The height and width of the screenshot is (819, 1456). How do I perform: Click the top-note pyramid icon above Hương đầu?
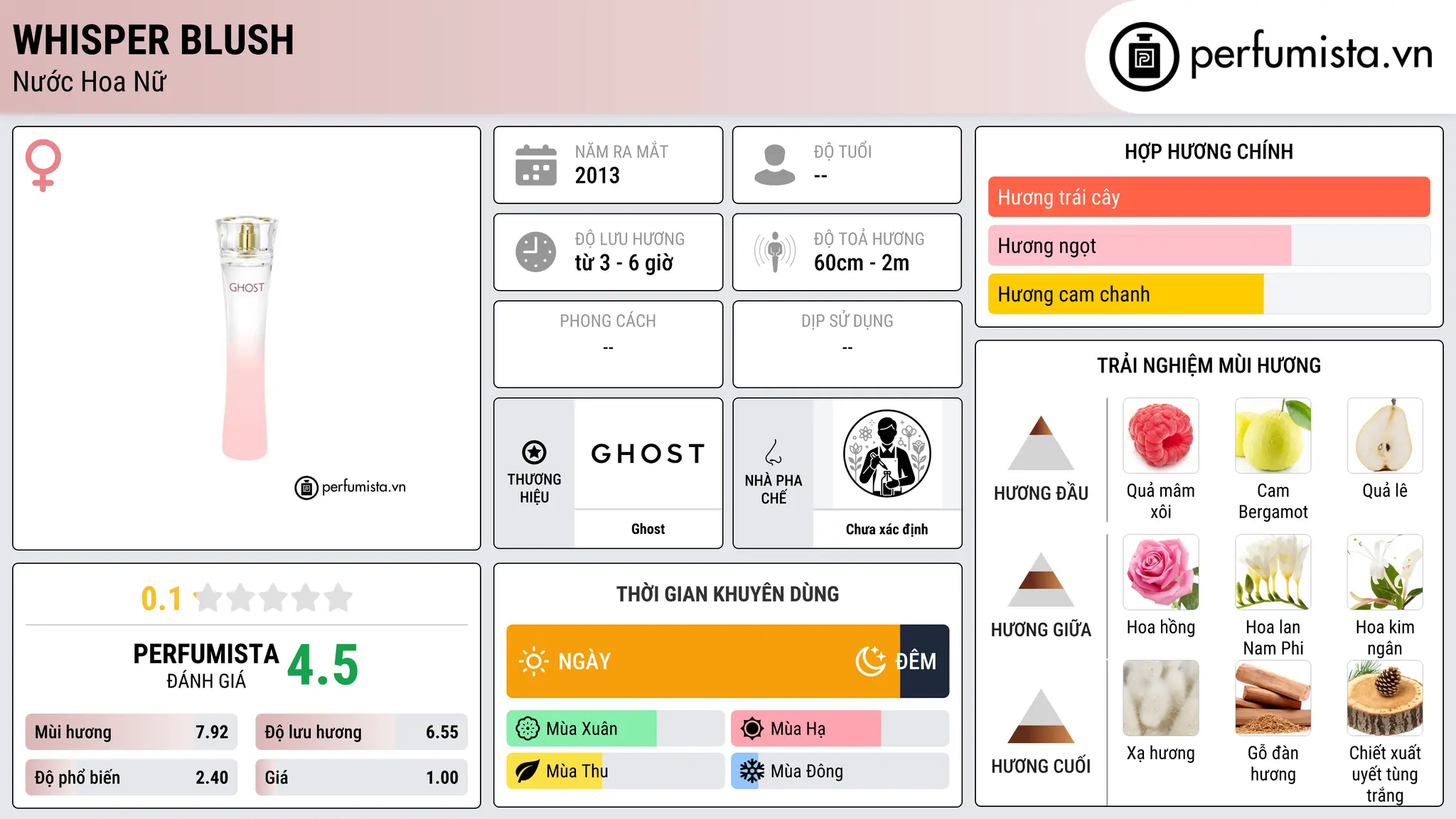[x=1041, y=443]
